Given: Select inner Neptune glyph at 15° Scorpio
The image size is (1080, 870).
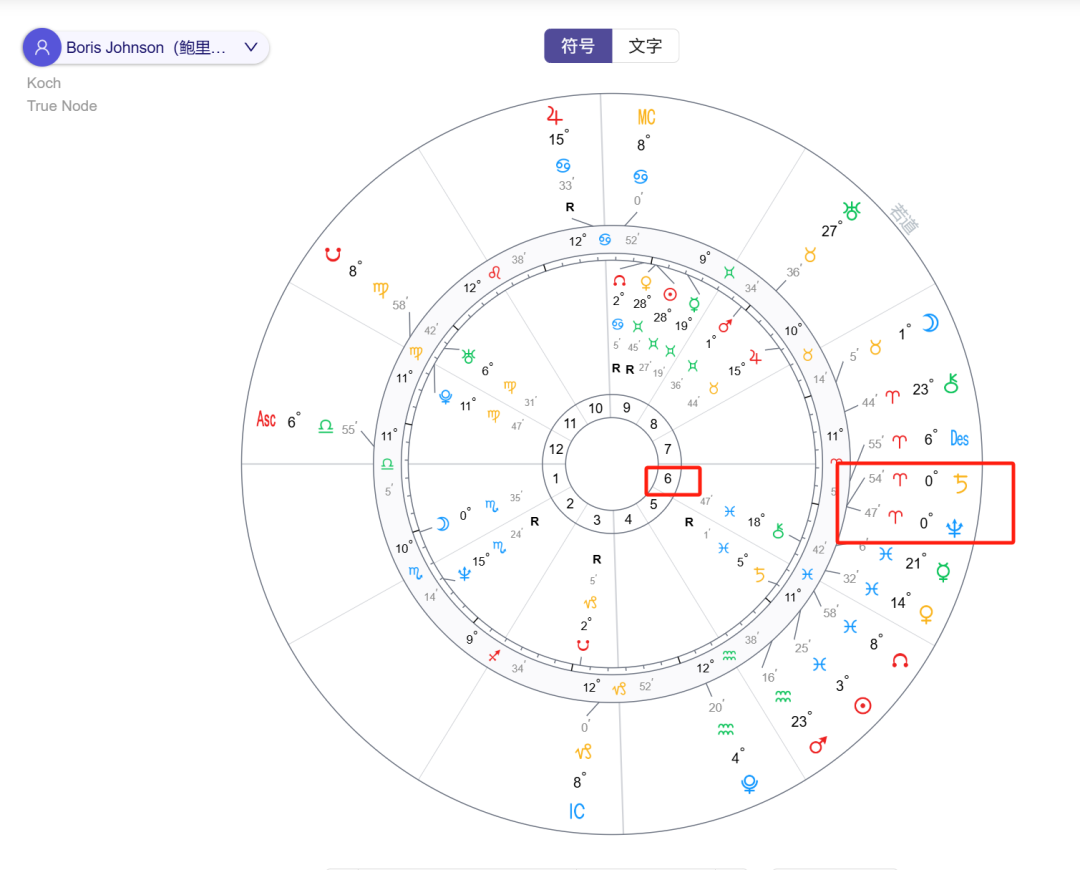Looking at the screenshot, I should click(x=464, y=574).
